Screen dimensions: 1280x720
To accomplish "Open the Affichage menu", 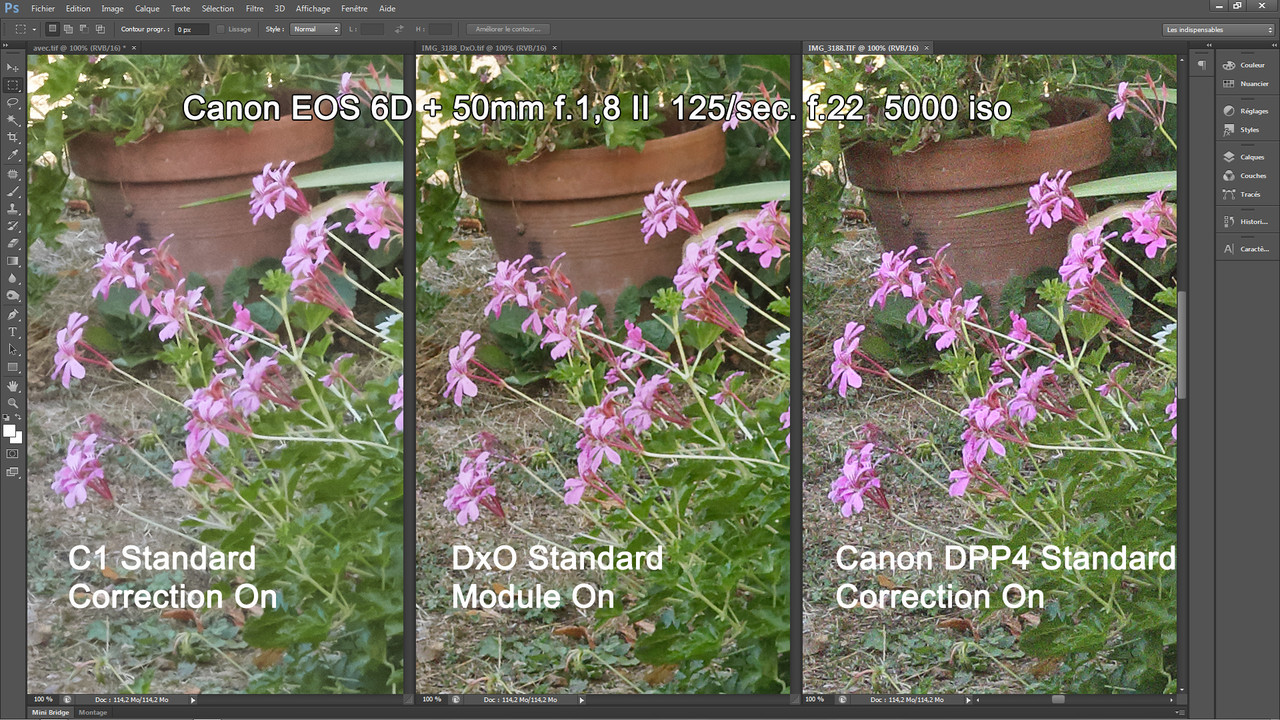I will [313, 8].
